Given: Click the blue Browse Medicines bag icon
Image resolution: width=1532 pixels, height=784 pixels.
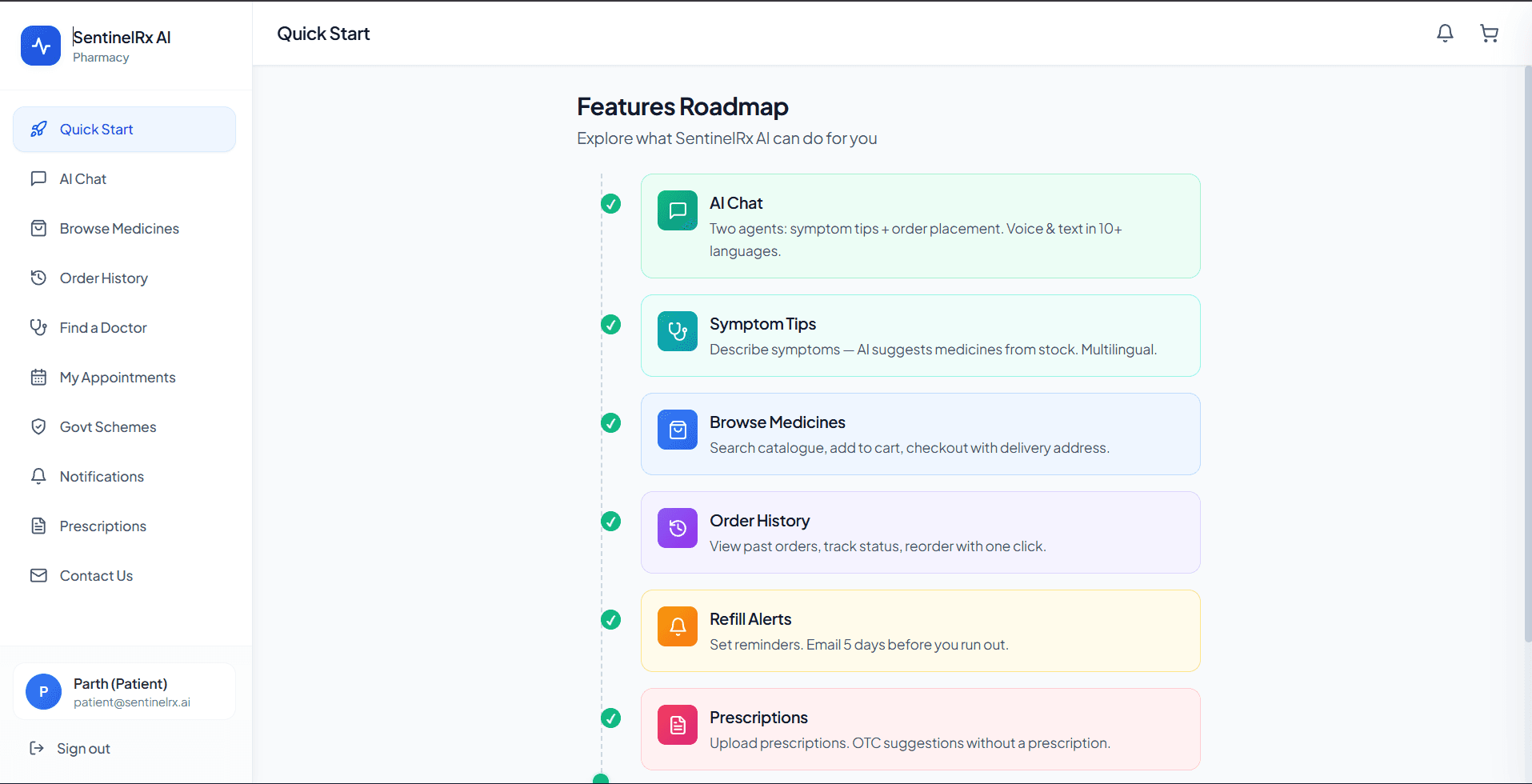Looking at the screenshot, I should click(x=678, y=430).
